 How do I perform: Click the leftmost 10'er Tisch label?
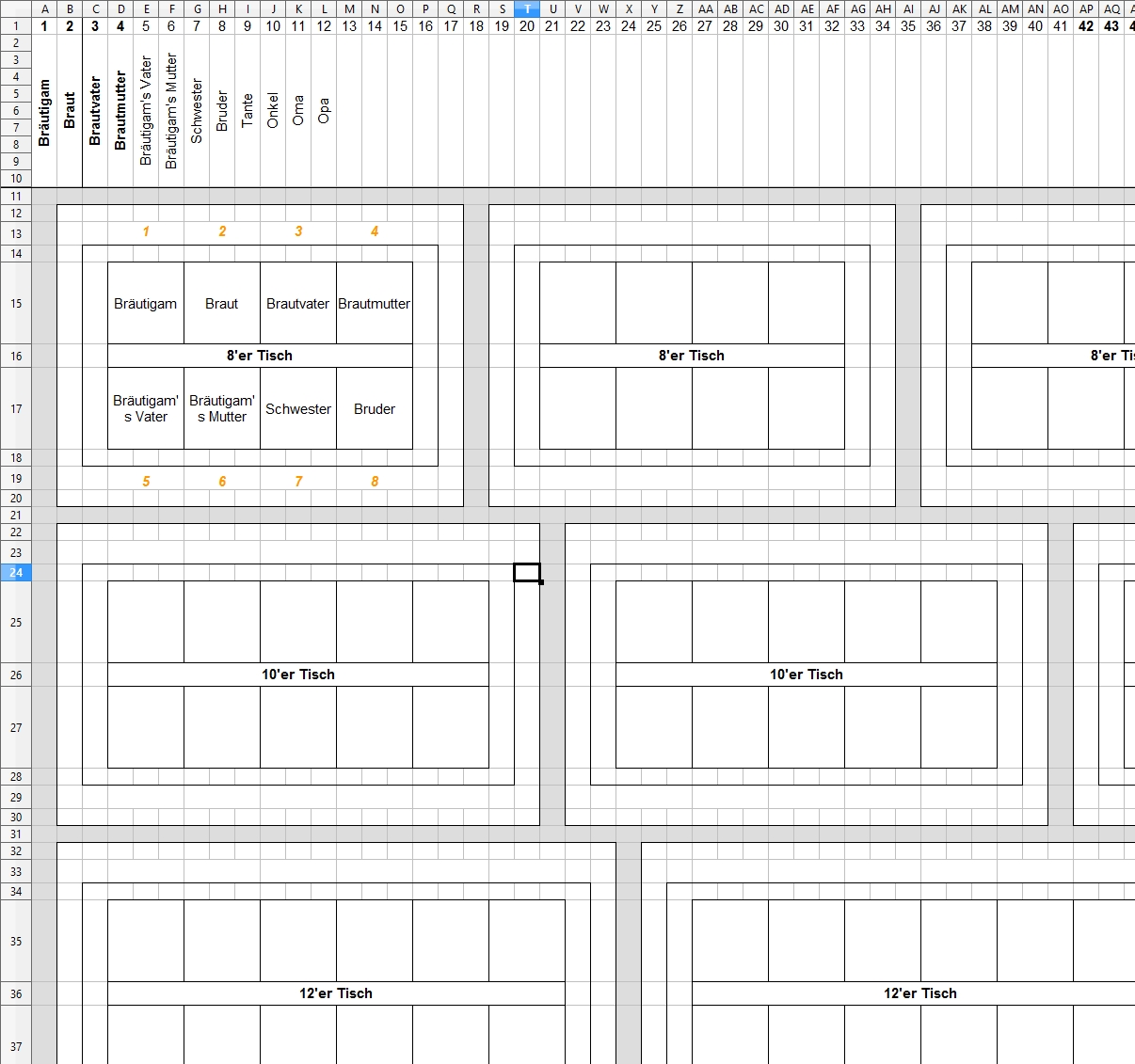[x=297, y=675]
